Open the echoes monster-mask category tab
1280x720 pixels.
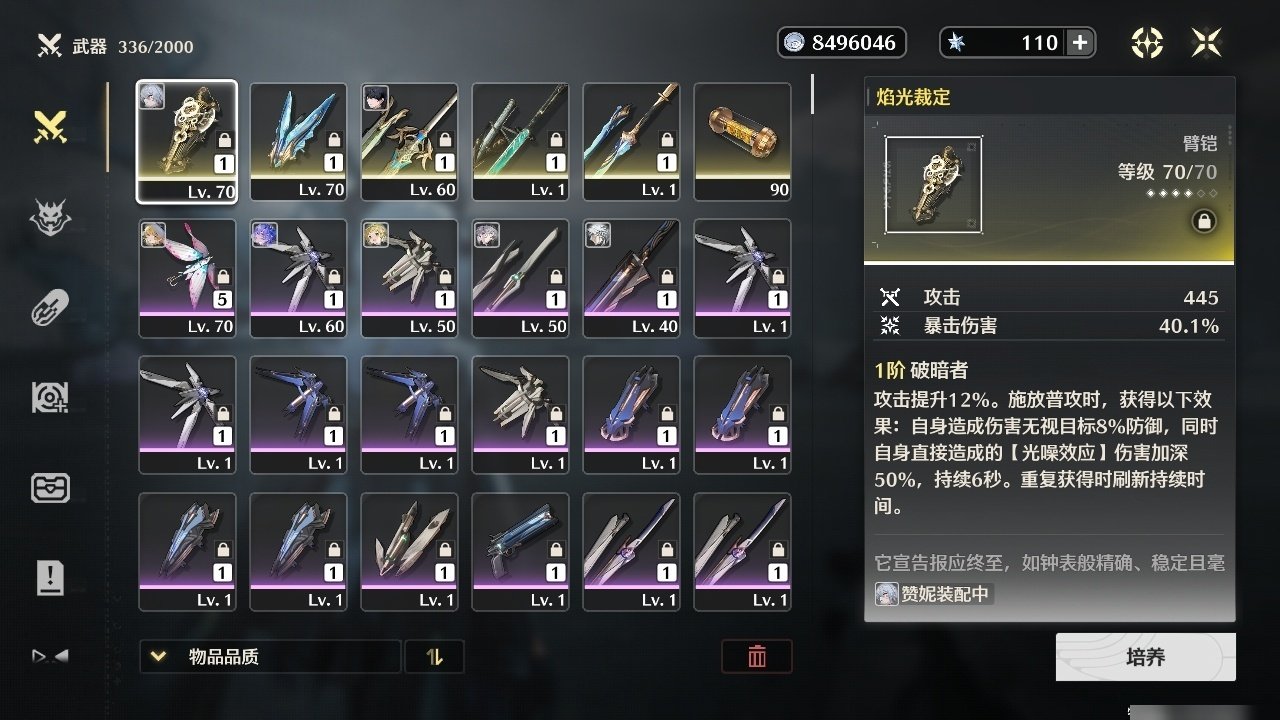click(x=50, y=217)
